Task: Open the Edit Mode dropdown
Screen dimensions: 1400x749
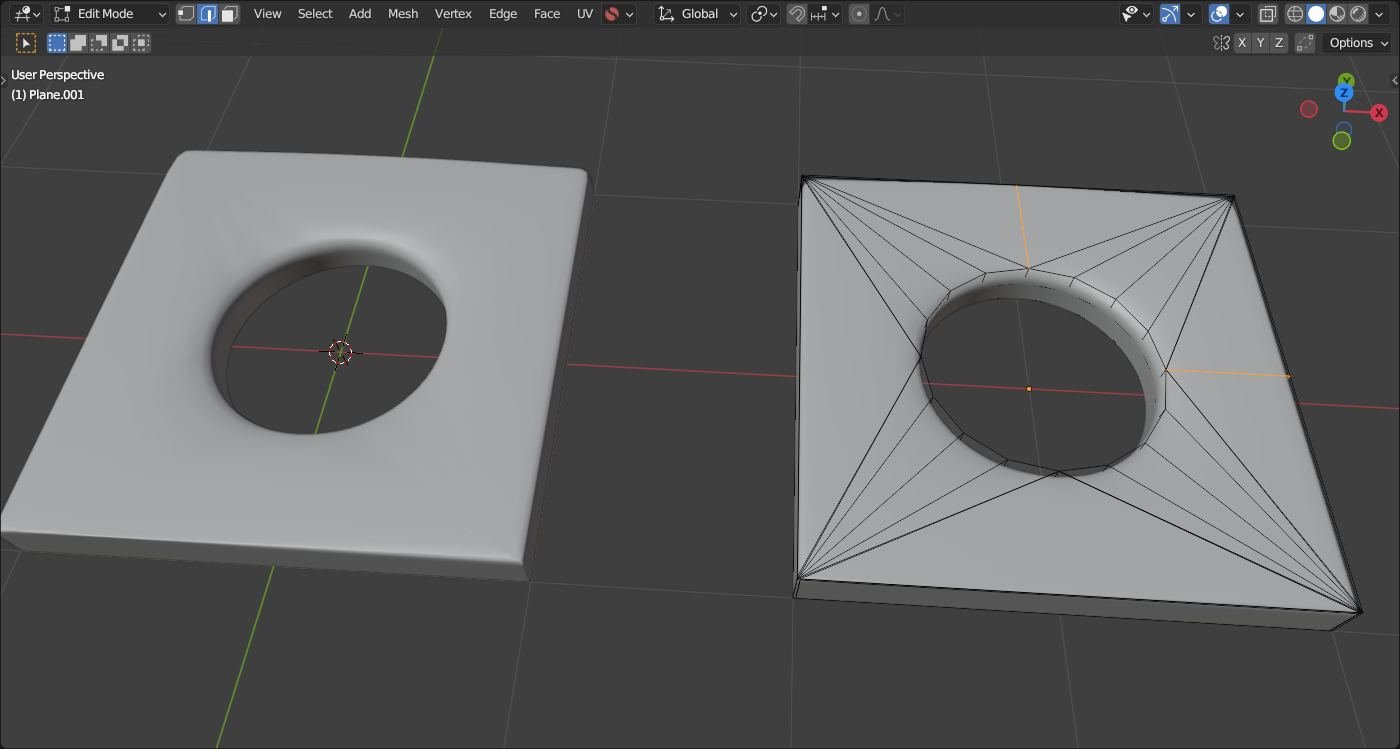Action: [x=110, y=14]
